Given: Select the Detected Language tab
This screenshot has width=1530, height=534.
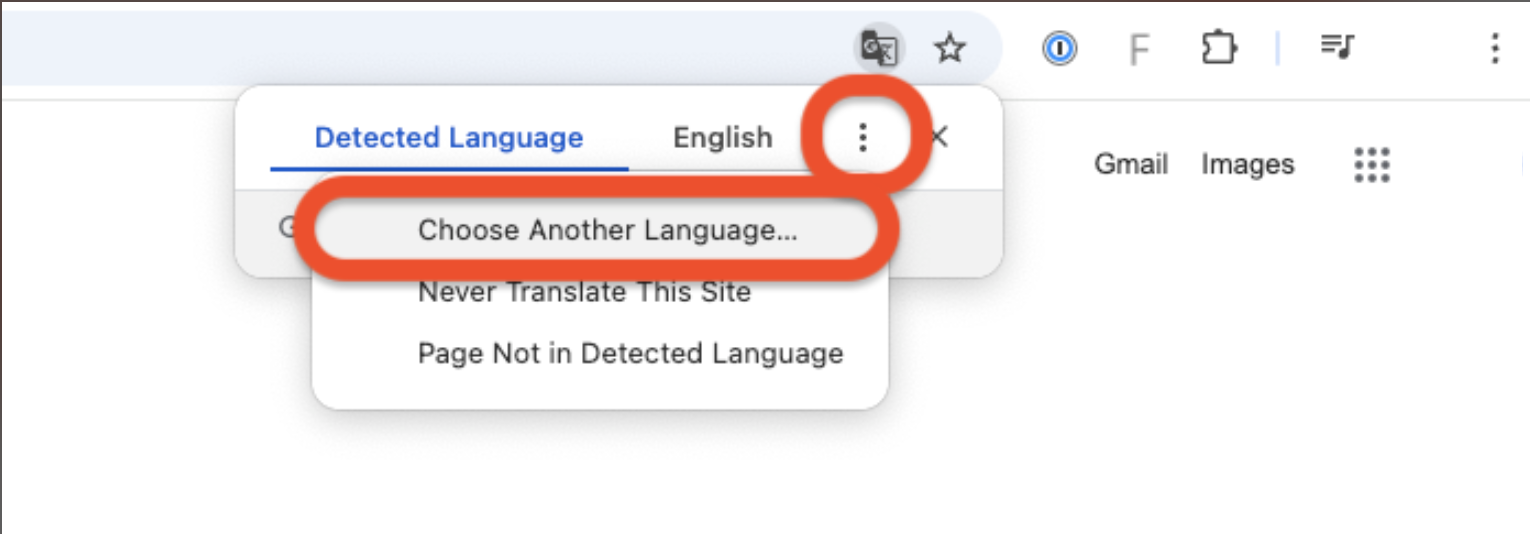Looking at the screenshot, I should (449, 137).
